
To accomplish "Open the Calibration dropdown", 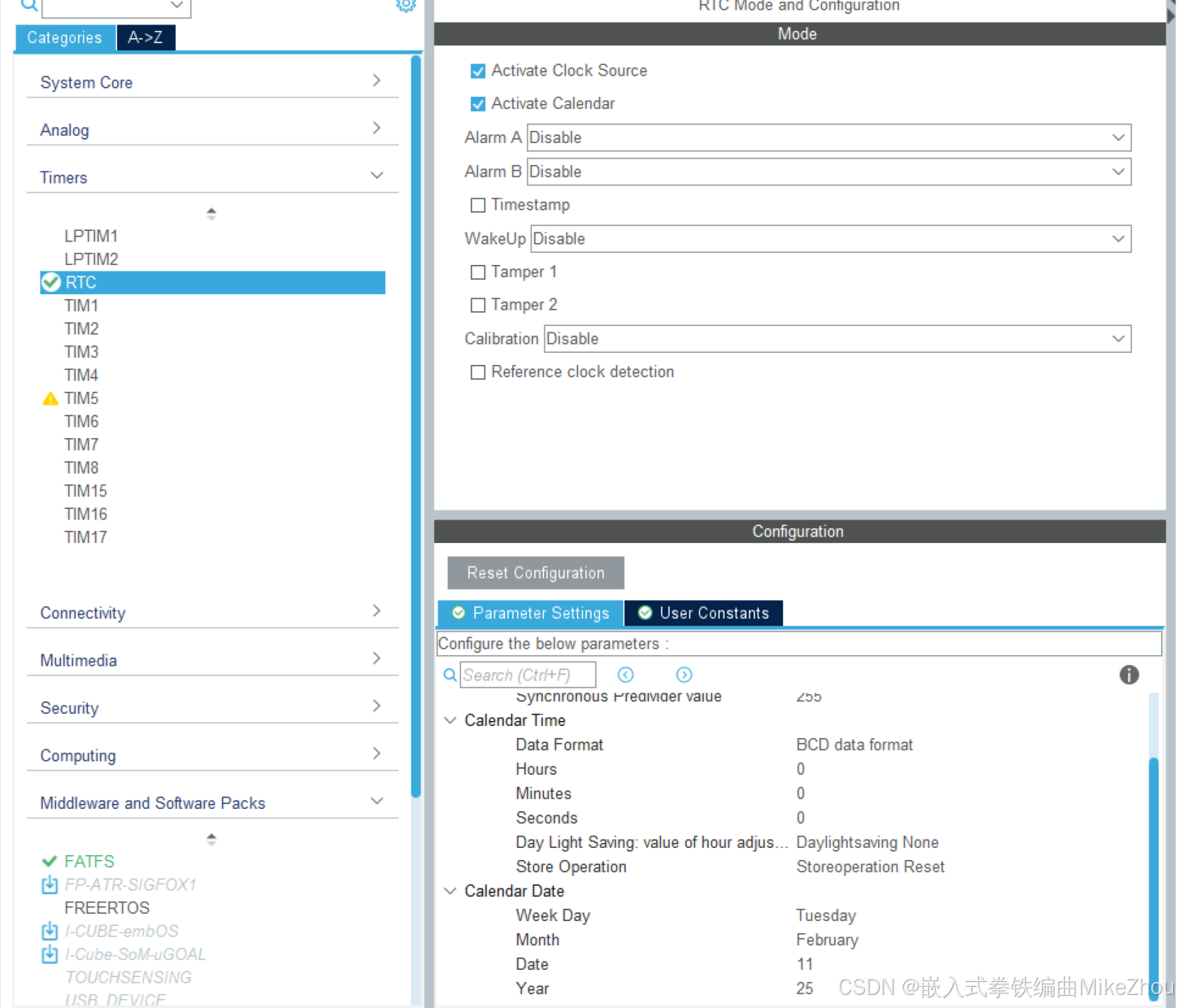I will pos(837,339).
